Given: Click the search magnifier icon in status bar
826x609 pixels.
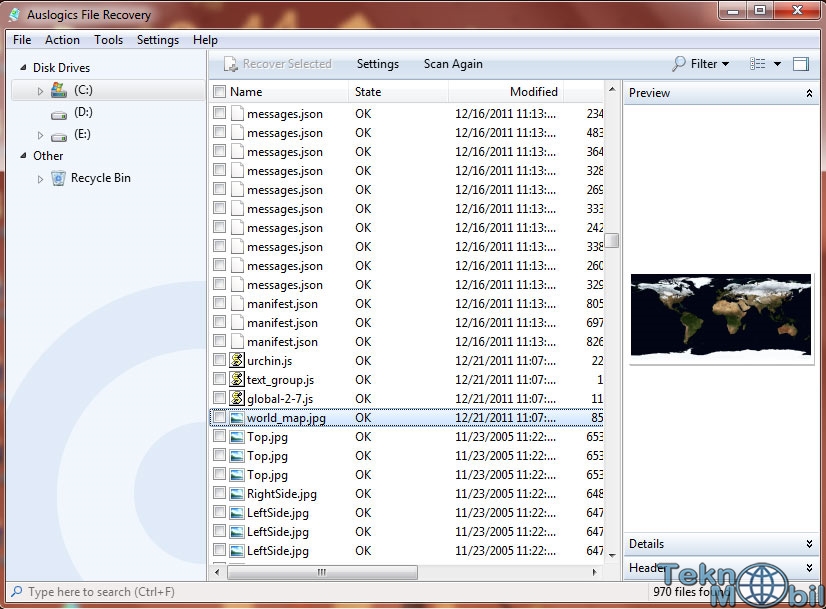Looking at the screenshot, I should [17, 592].
